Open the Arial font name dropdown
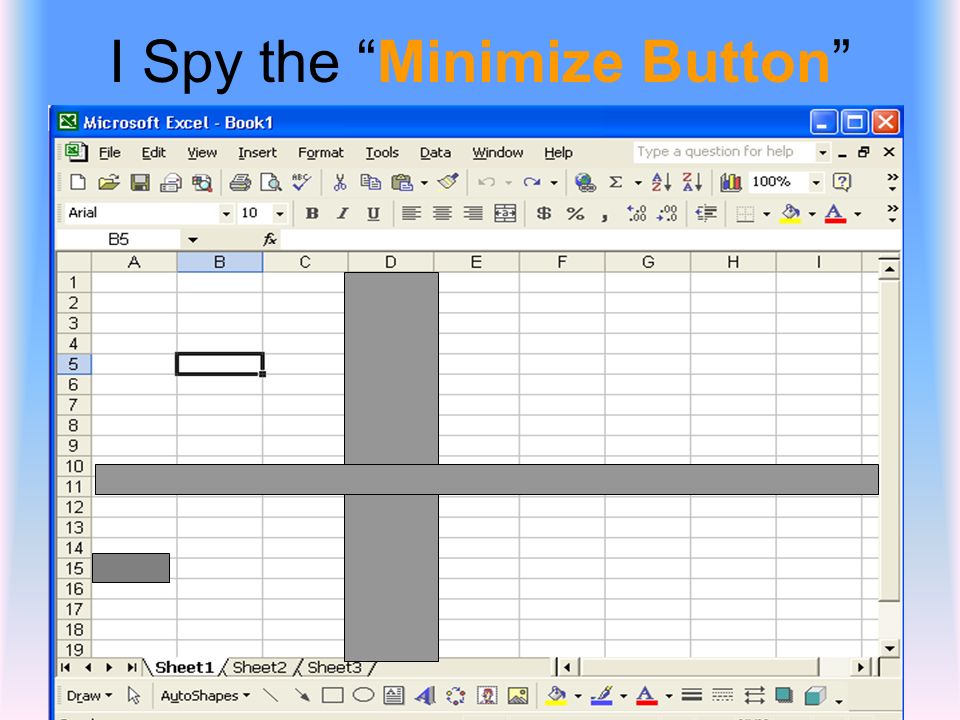Image resolution: width=960 pixels, height=720 pixels. pyautogui.click(x=226, y=214)
